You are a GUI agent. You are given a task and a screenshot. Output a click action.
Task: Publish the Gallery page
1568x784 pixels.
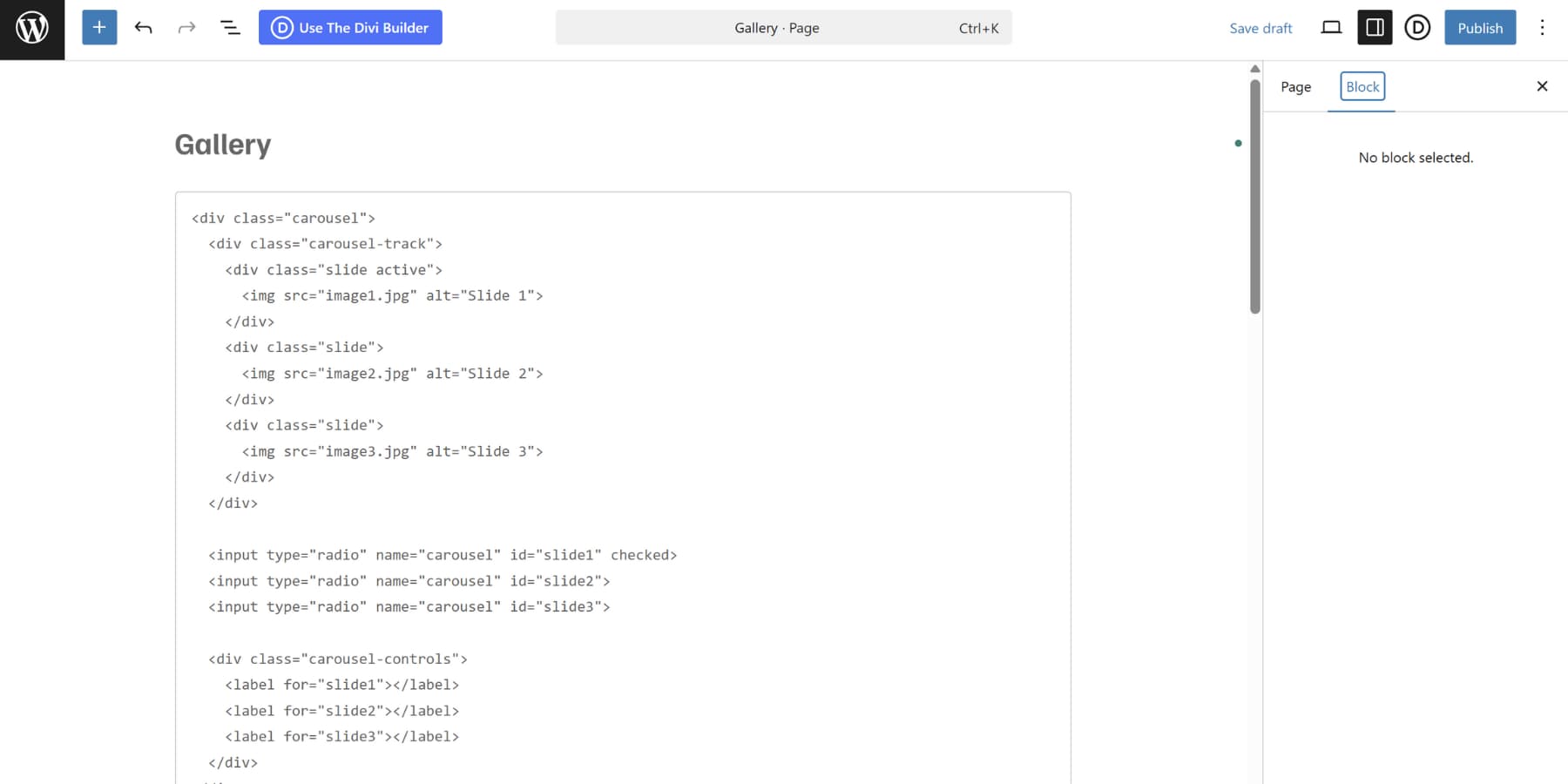click(1479, 27)
